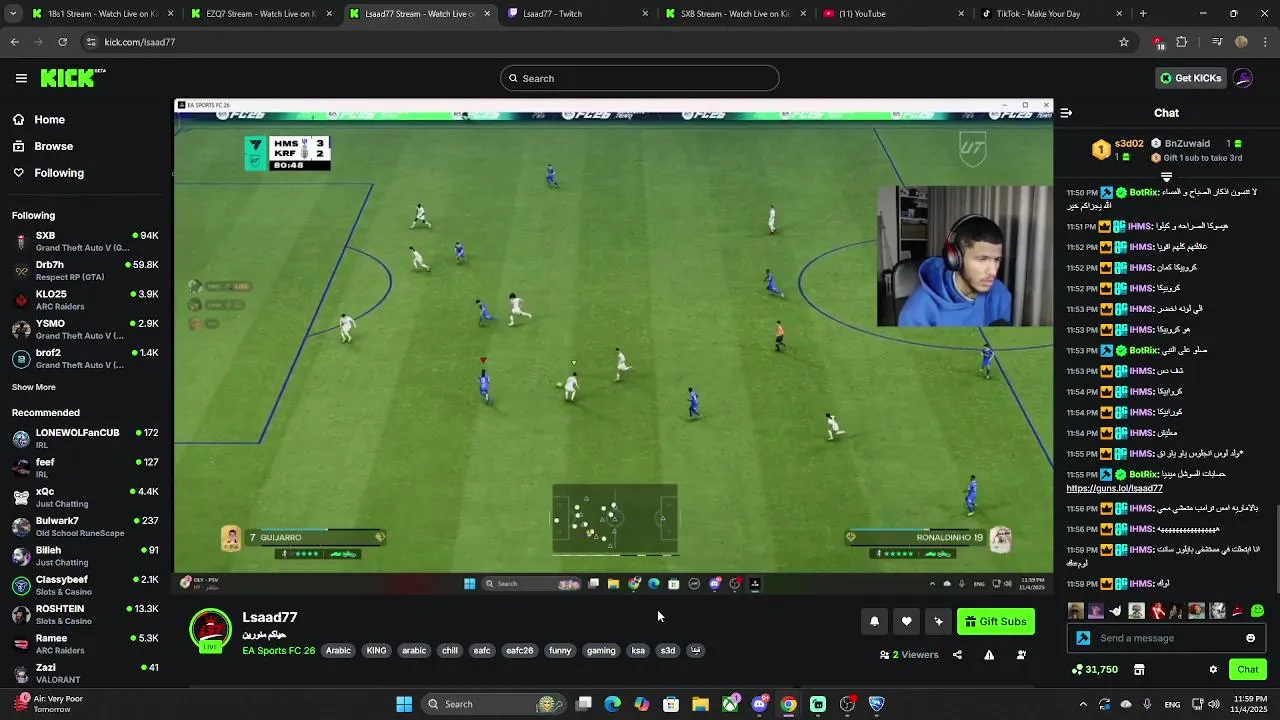This screenshot has width=1280, height=720.
Task: Open the user profile avatar menu
Action: tap(1243, 78)
